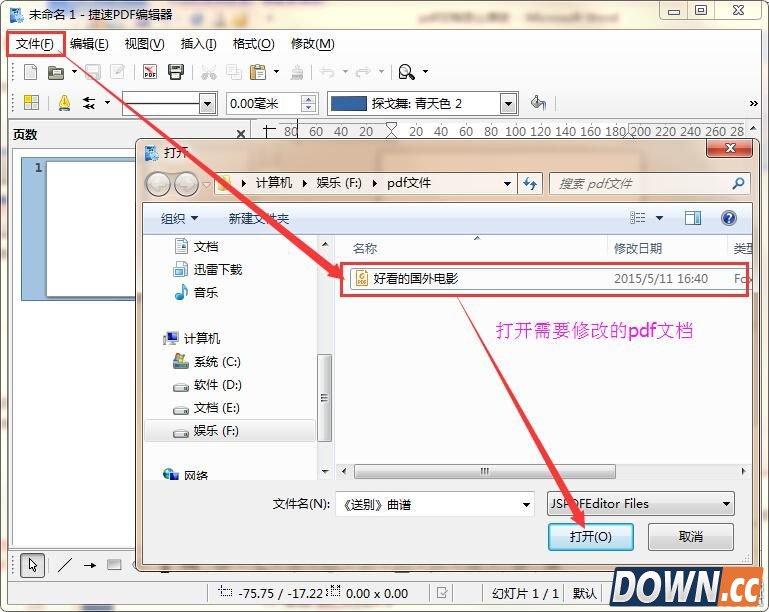Click the Redo arrow icon
The image size is (769, 612).
[x=362, y=73]
